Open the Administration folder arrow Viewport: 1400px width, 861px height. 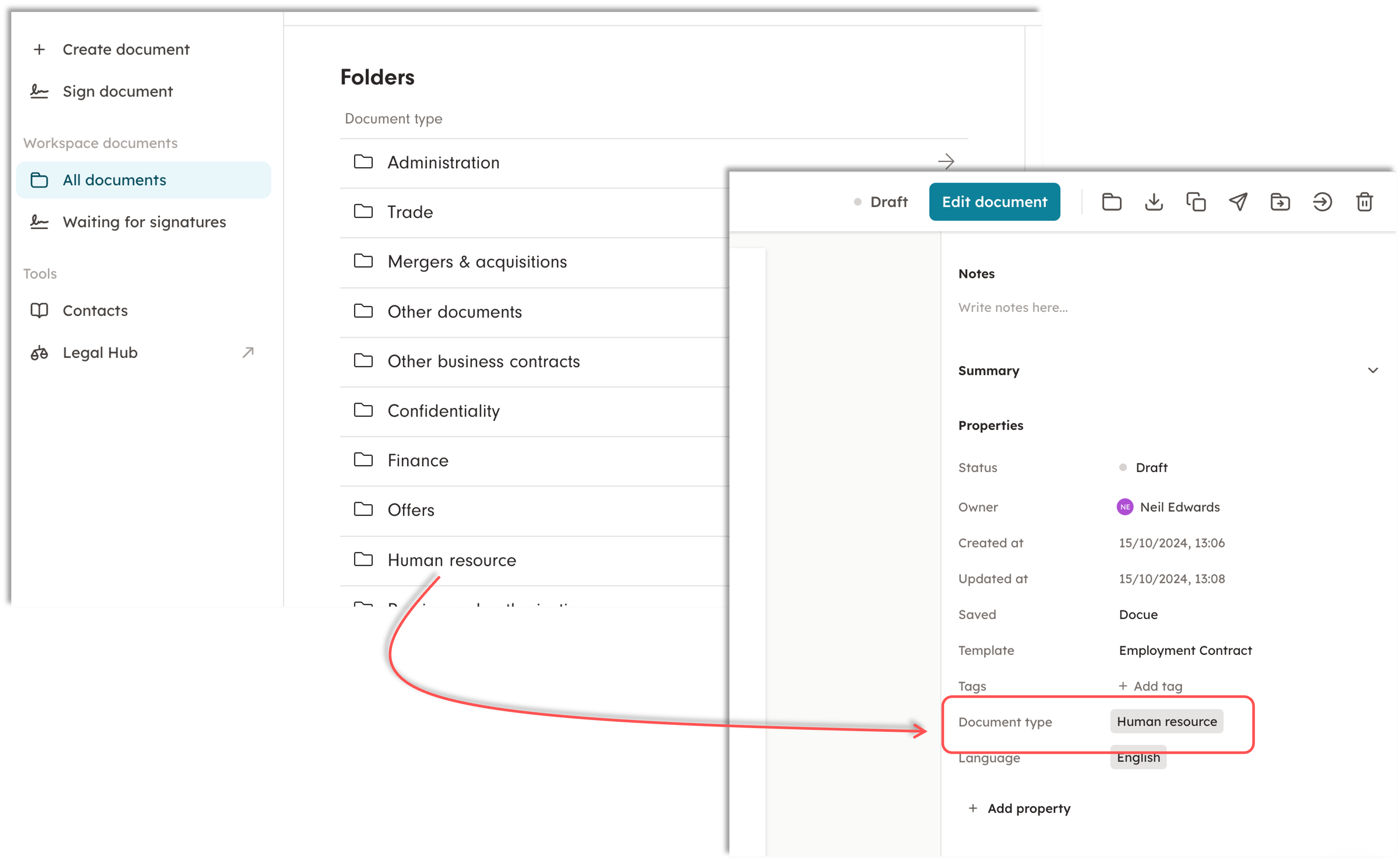point(946,162)
